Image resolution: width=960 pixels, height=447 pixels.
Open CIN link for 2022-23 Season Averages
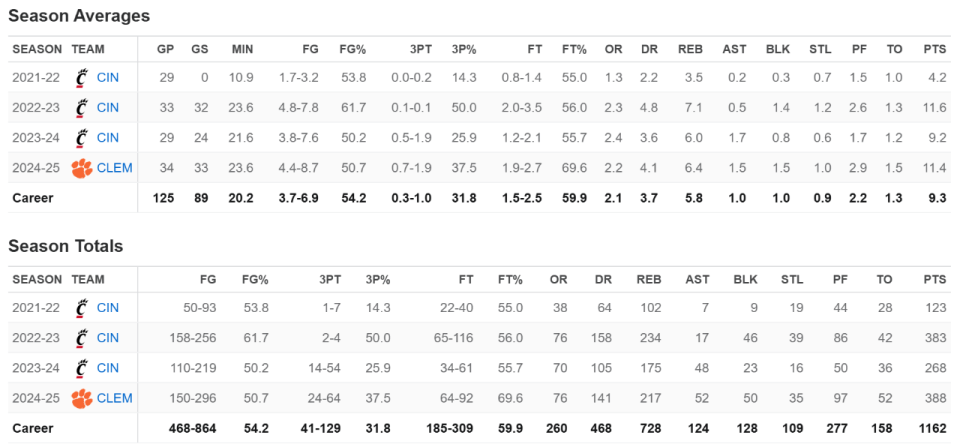pyautogui.click(x=108, y=107)
